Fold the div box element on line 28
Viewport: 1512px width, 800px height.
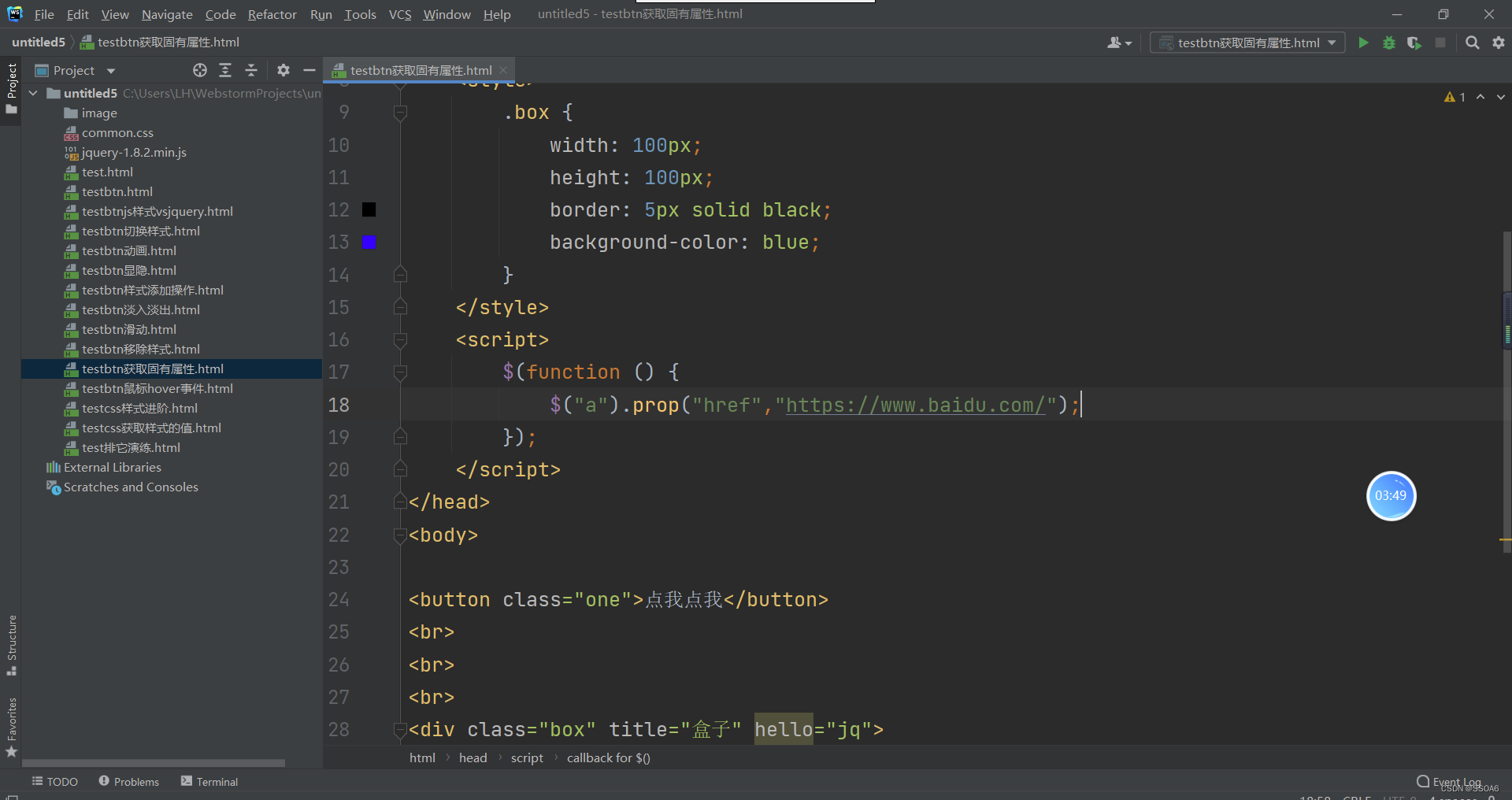coord(400,730)
